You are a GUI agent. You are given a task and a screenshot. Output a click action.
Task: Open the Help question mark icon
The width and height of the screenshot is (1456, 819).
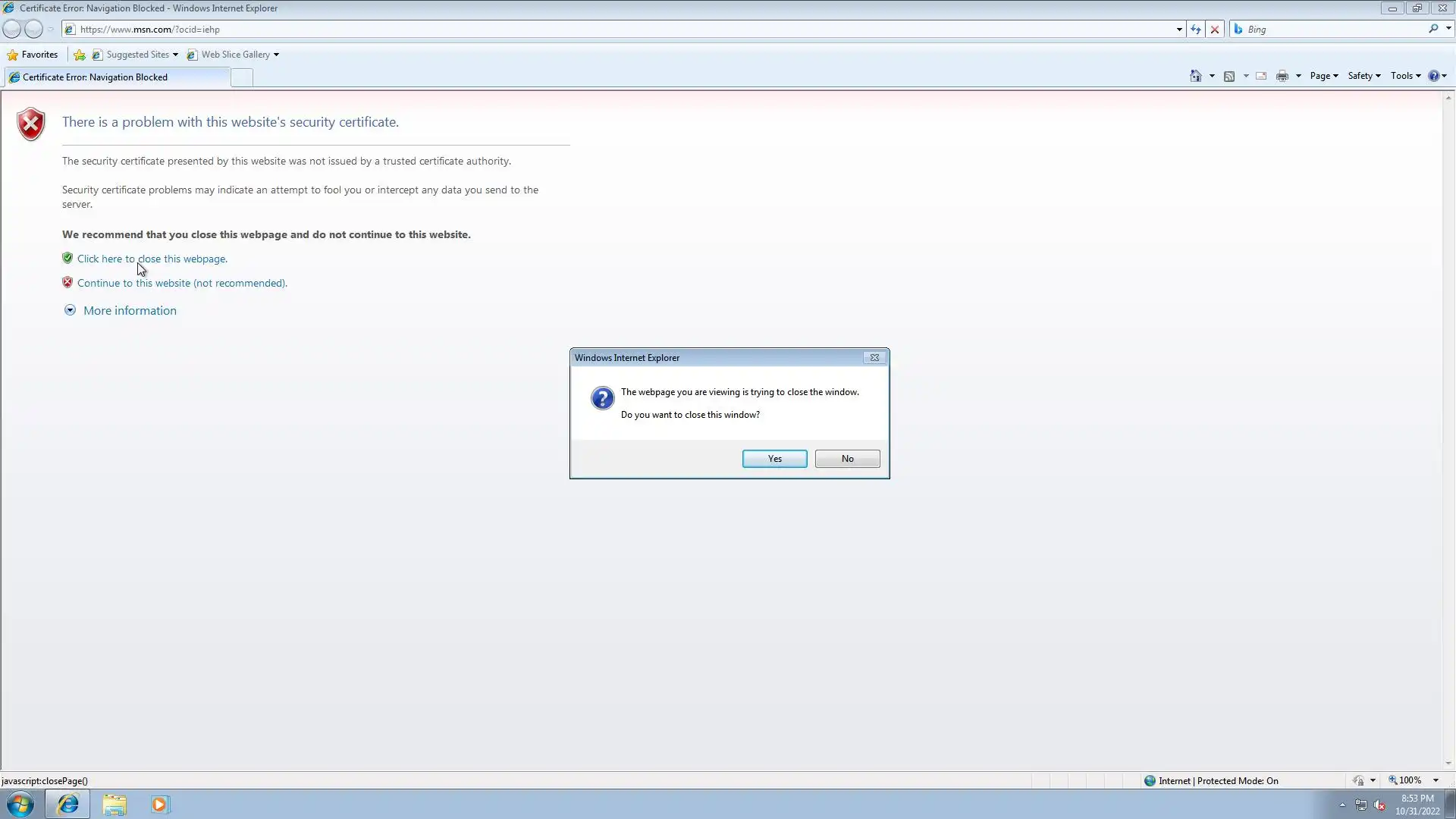[1433, 76]
